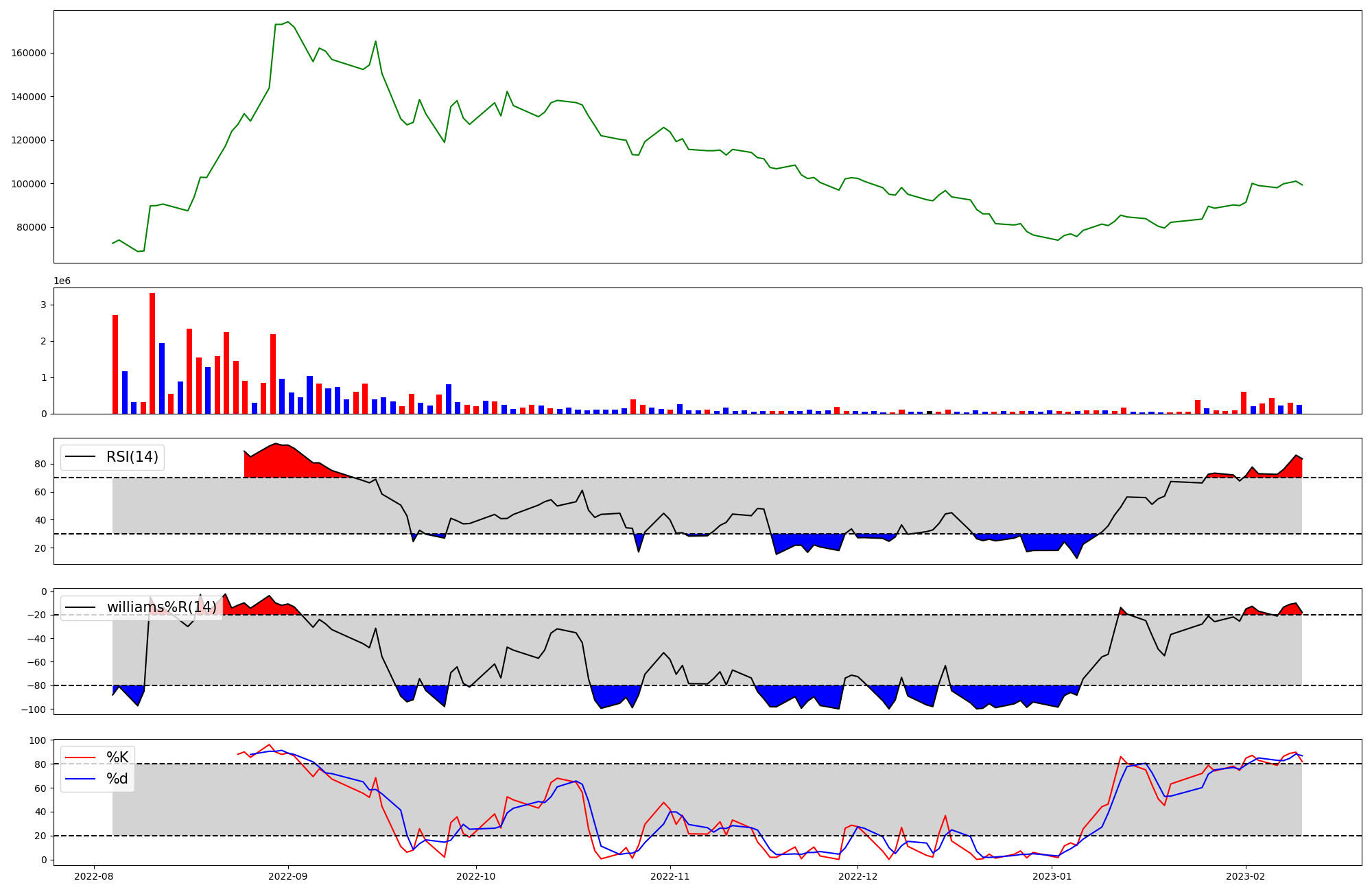Click the williams%R(14) legend label
This screenshot has width=1372, height=892.
click(x=161, y=607)
